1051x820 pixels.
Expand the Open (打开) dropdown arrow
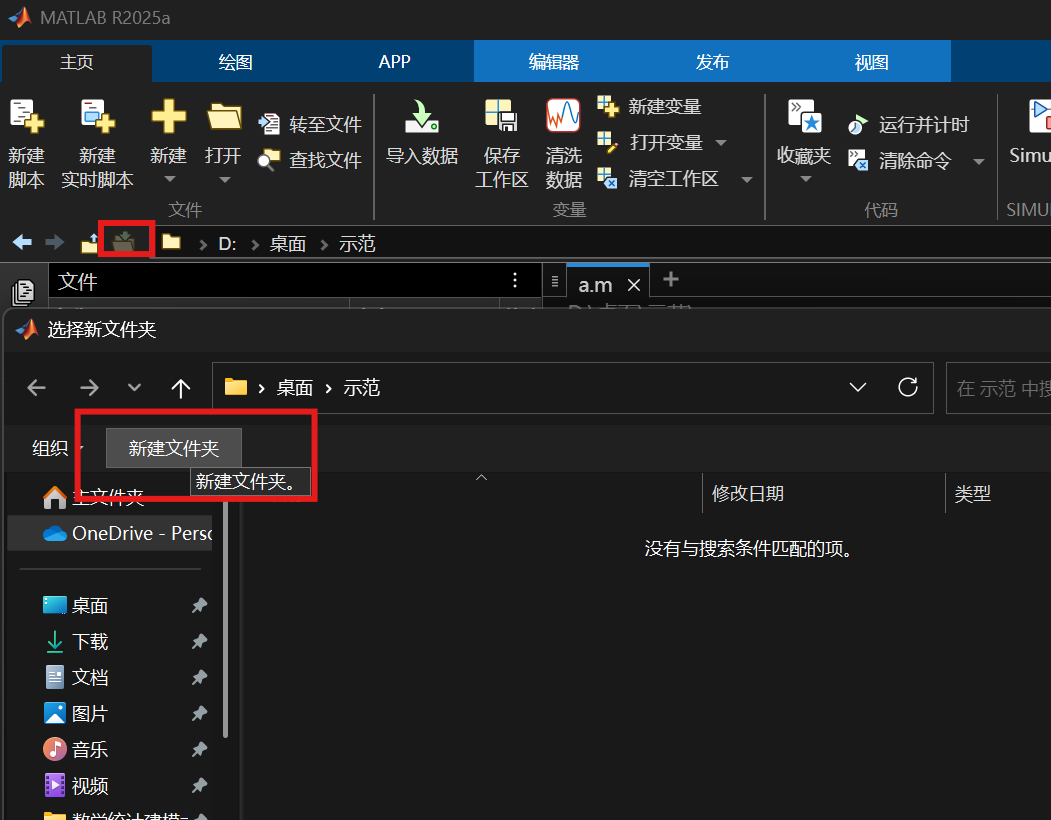pyautogui.click(x=225, y=180)
